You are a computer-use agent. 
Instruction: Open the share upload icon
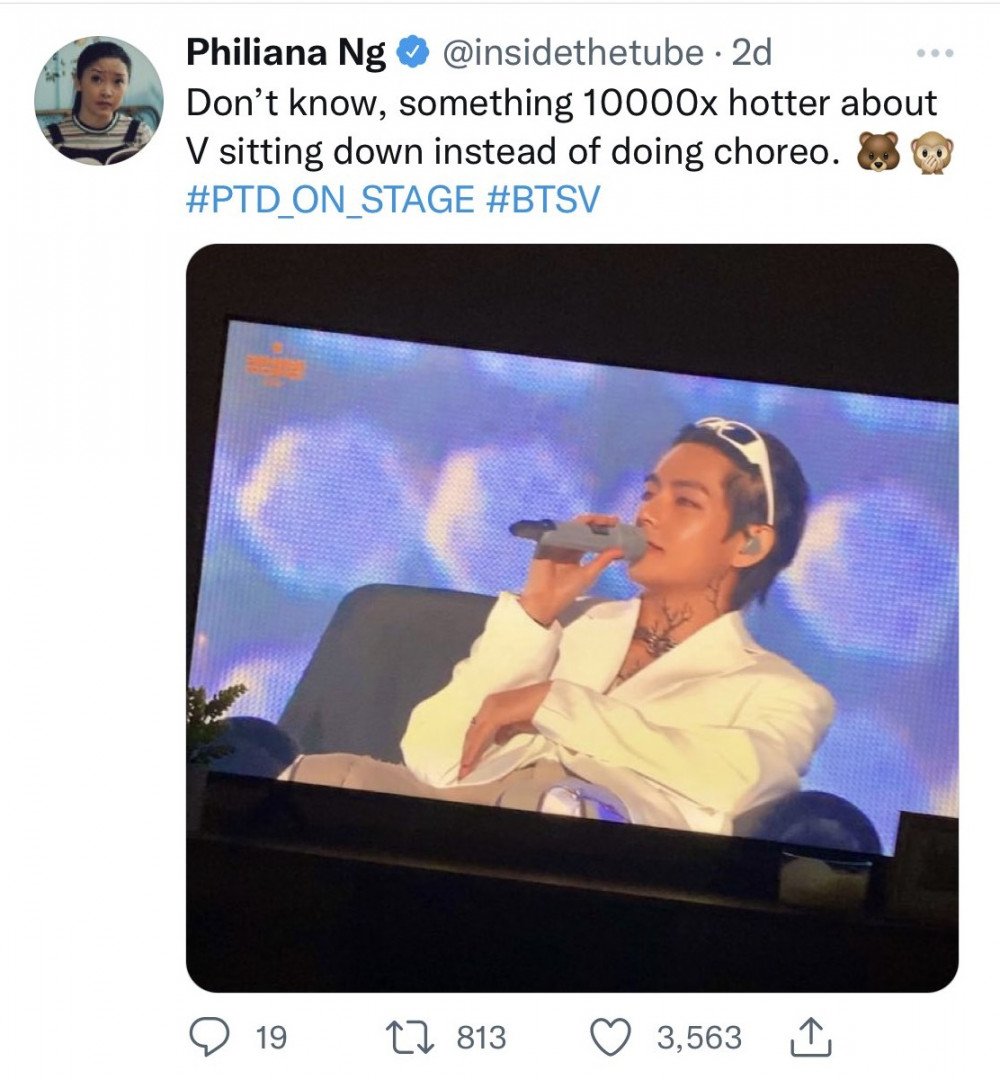coord(811,1037)
